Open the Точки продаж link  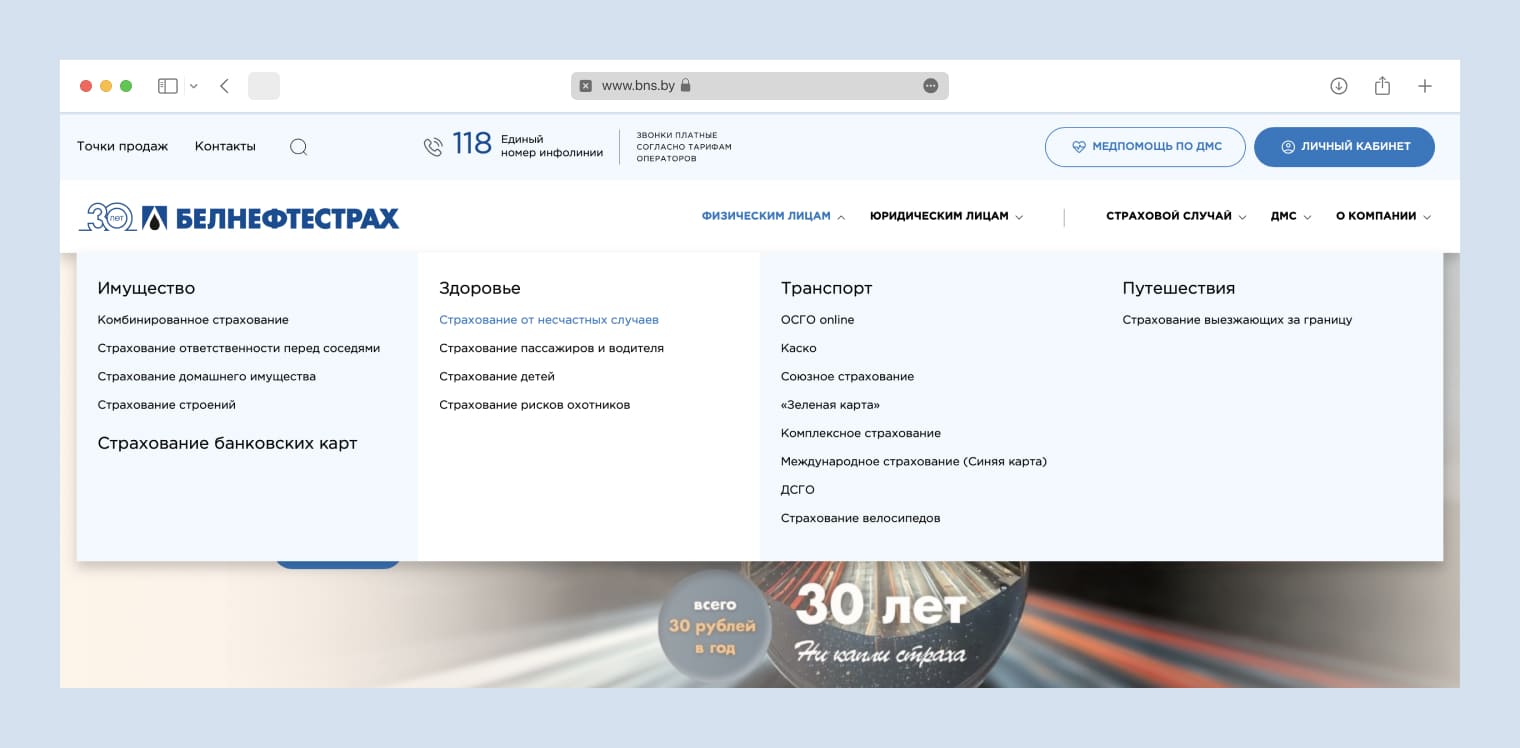[x=122, y=146]
